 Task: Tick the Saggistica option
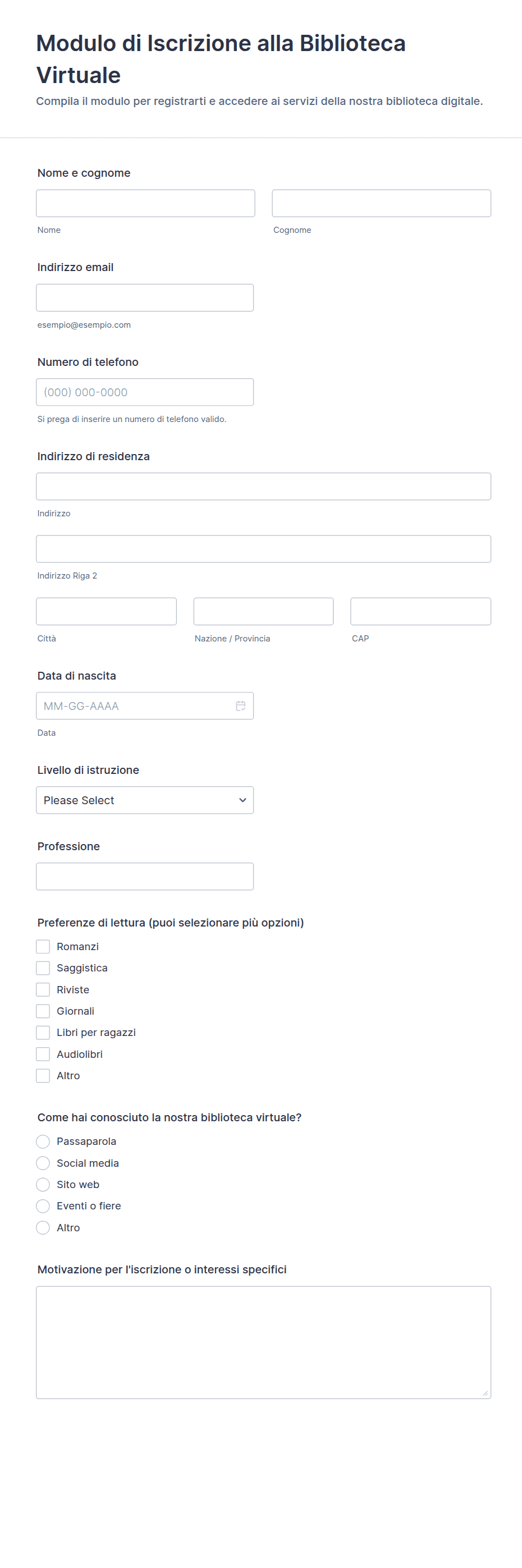click(x=43, y=967)
